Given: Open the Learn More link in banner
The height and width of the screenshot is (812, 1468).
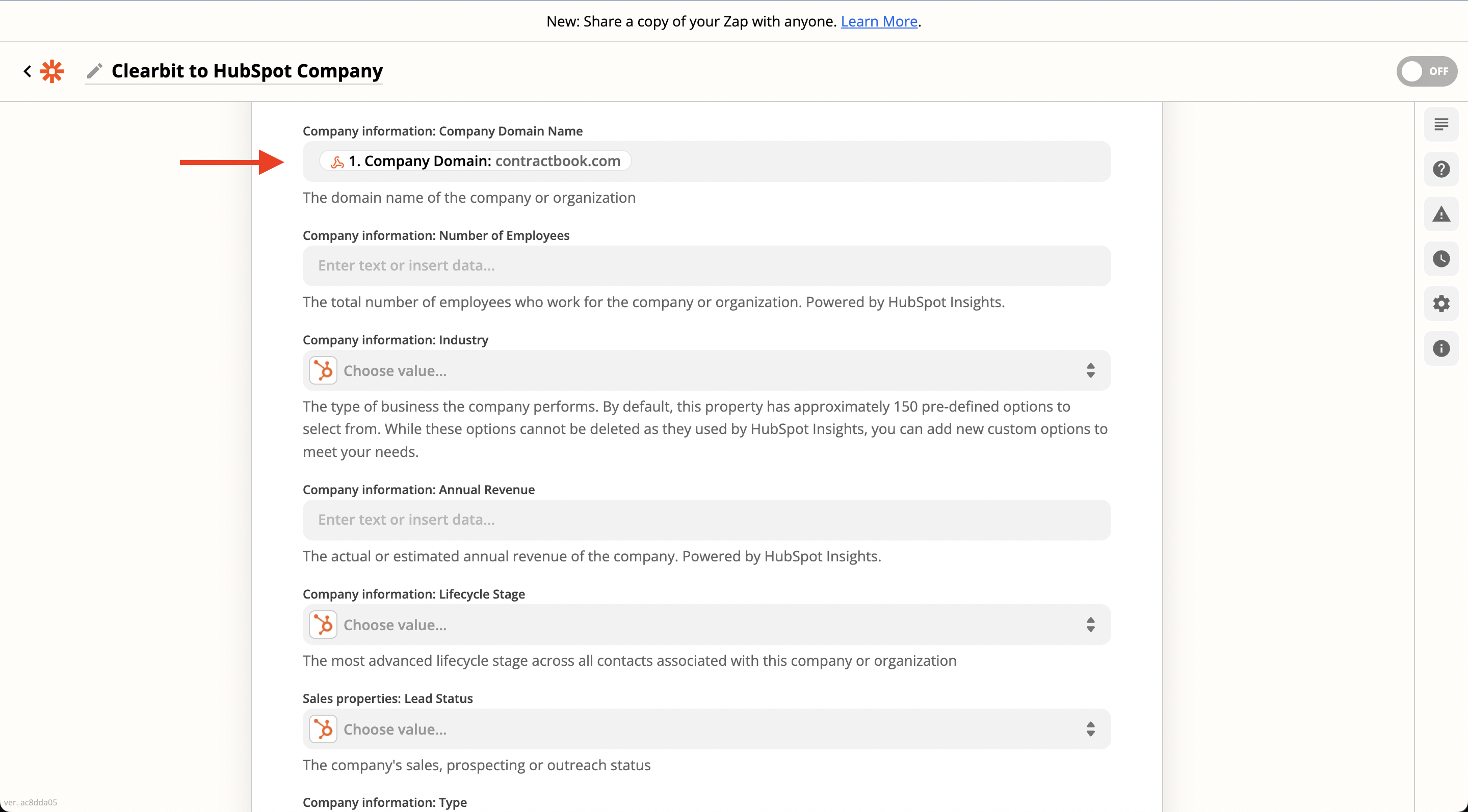Looking at the screenshot, I should click(x=879, y=21).
